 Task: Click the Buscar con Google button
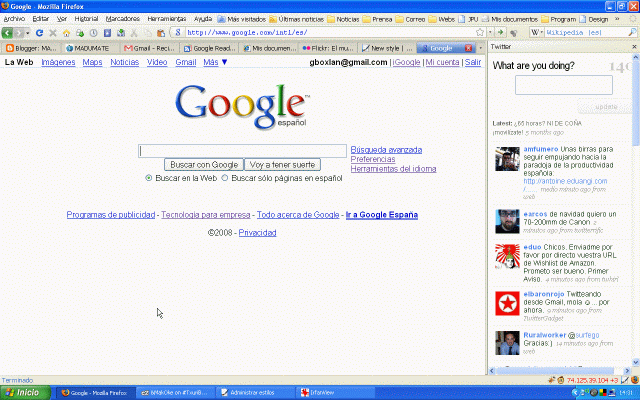(x=204, y=165)
